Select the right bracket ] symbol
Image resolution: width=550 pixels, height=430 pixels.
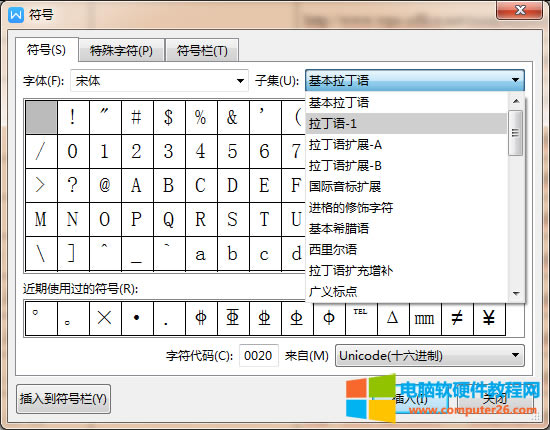(73, 253)
